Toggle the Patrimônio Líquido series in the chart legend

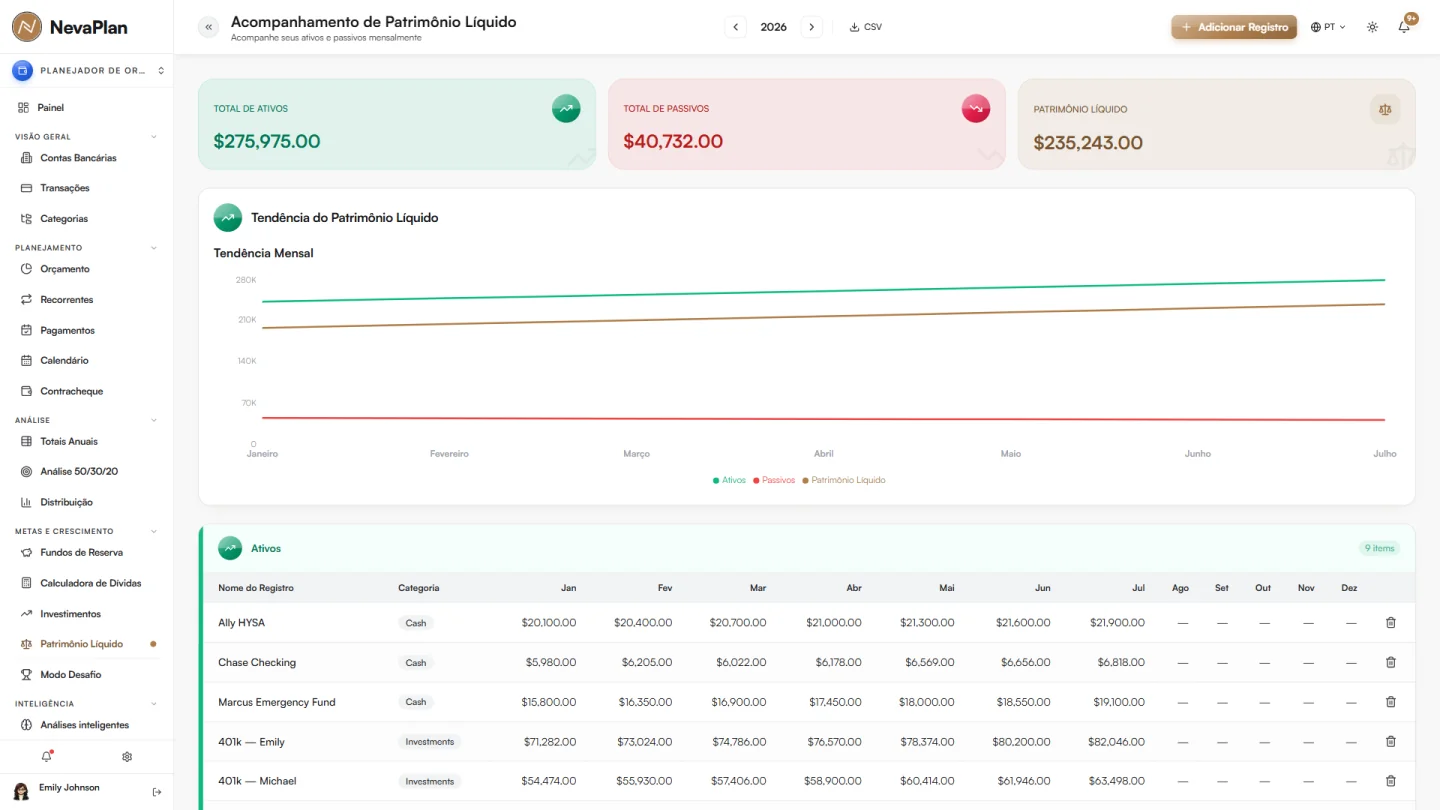coord(844,480)
